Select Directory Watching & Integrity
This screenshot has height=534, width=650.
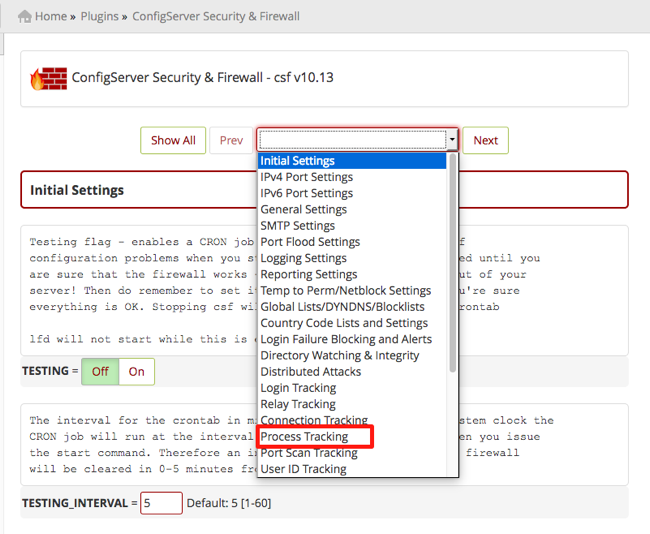tap(352, 355)
